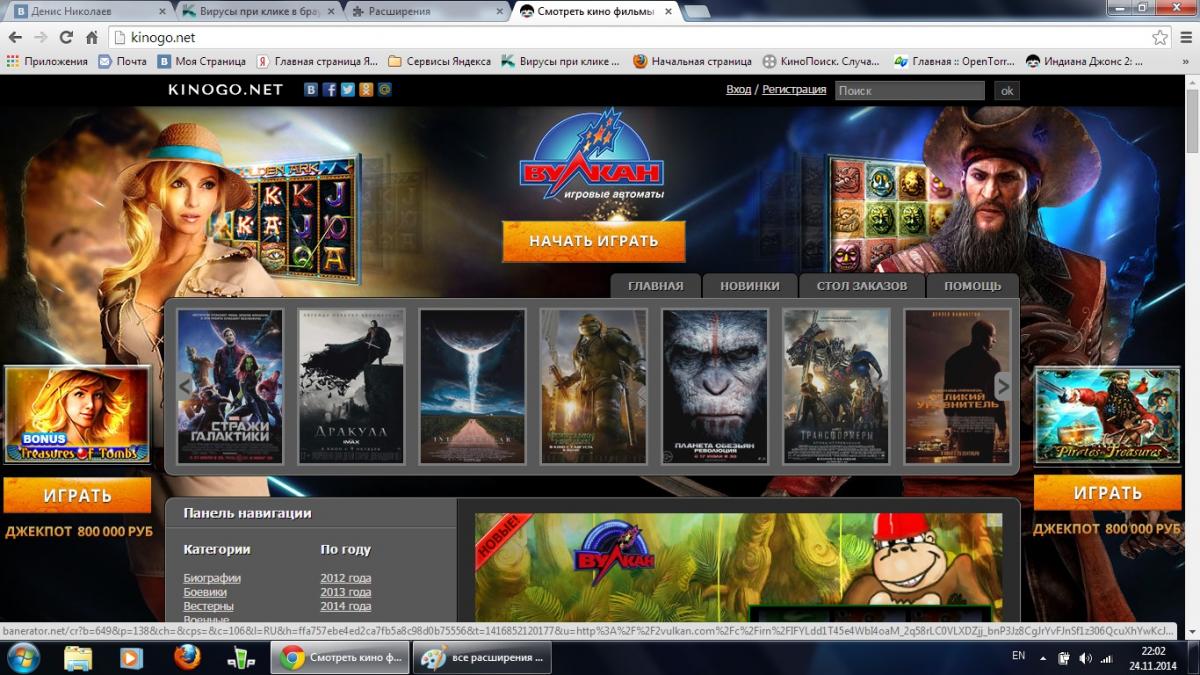Click the Twitter icon in the site header
The height and width of the screenshot is (675, 1200).
click(347, 89)
